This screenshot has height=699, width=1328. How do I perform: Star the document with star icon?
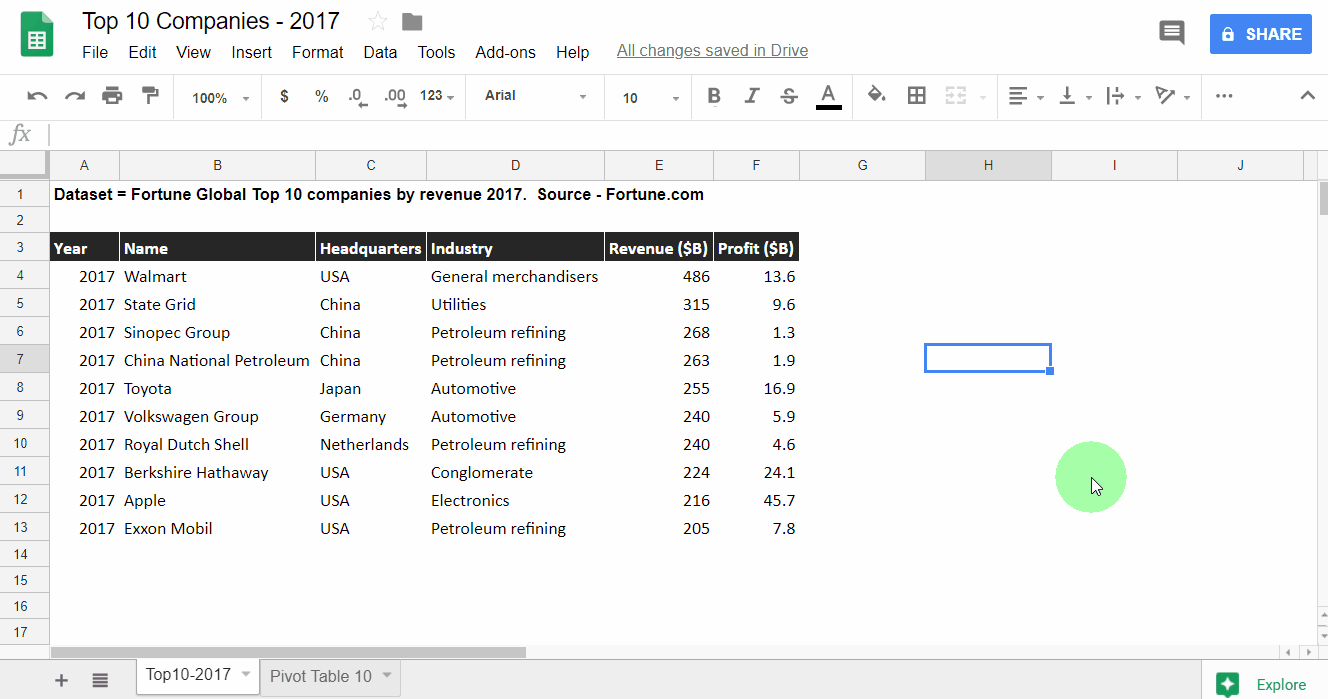[x=378, y=21]
